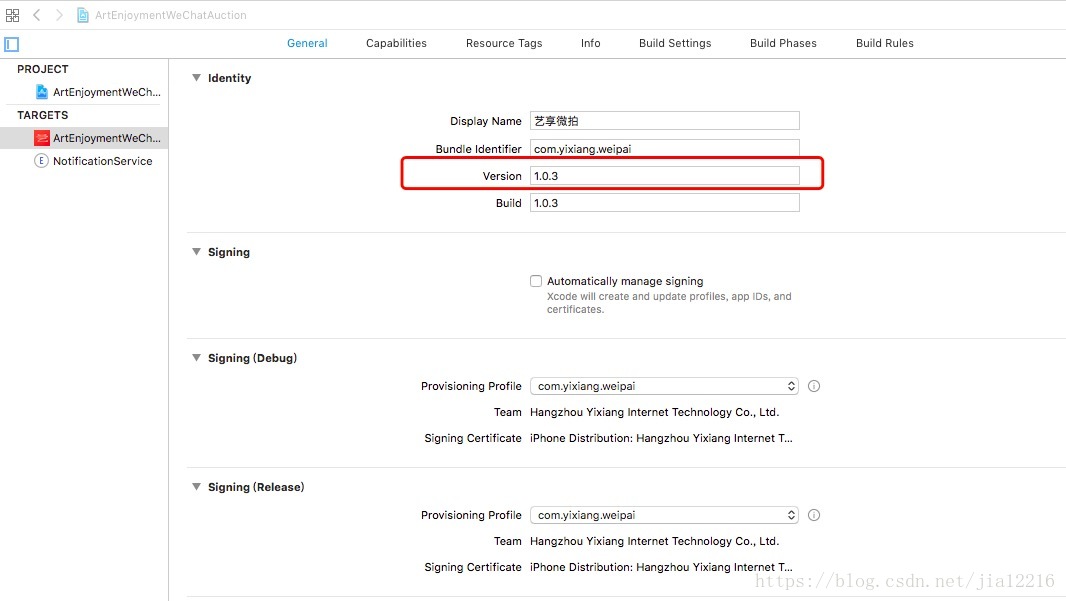Image resolution: width=1066 pixels, height=601 pixels.
Task: Click the Version number field
Action: [665, 176]
